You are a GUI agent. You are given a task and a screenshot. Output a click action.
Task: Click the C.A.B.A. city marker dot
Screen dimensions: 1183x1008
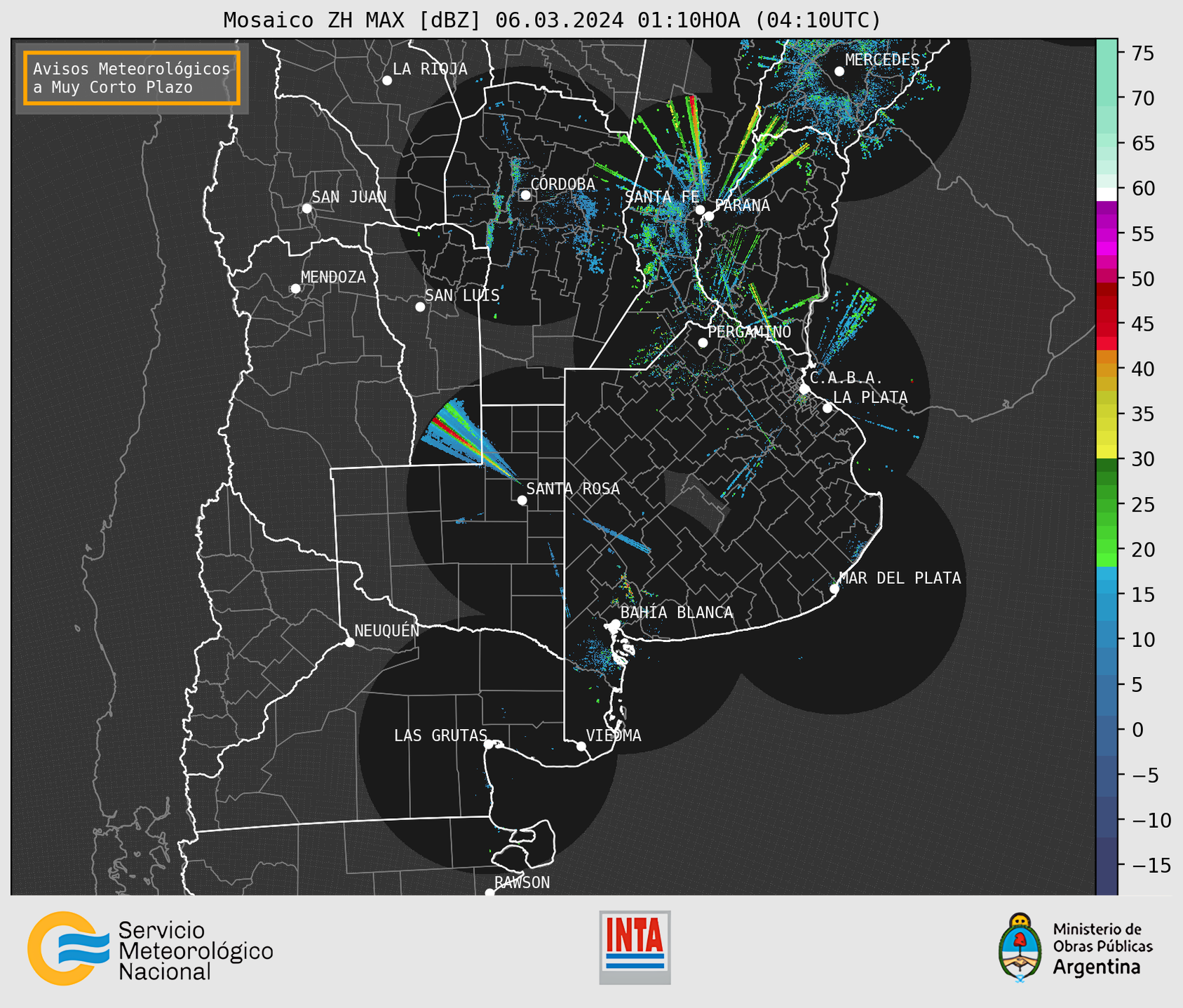click(805, 389)
